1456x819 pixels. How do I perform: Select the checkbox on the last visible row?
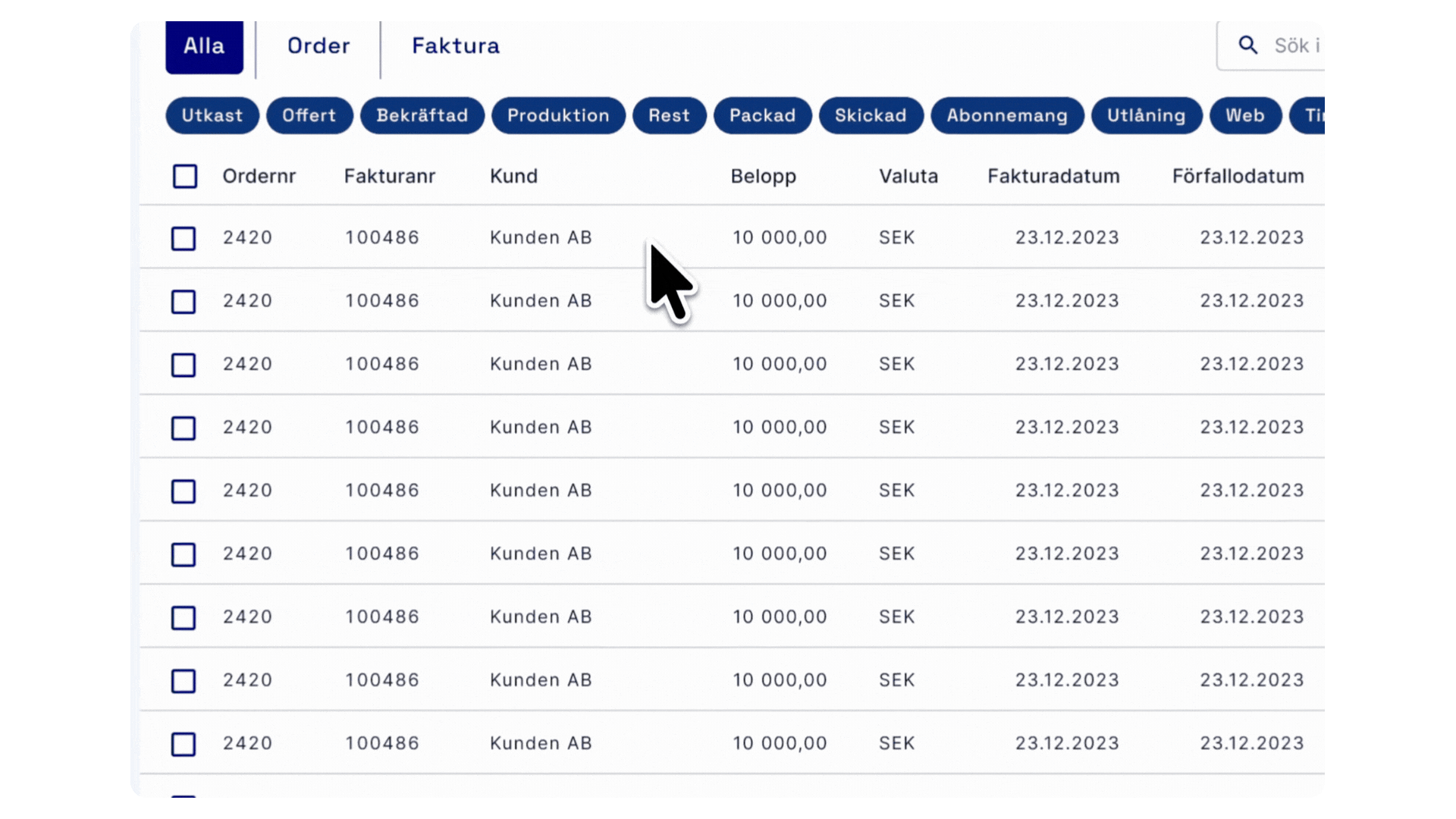[184, 744]
